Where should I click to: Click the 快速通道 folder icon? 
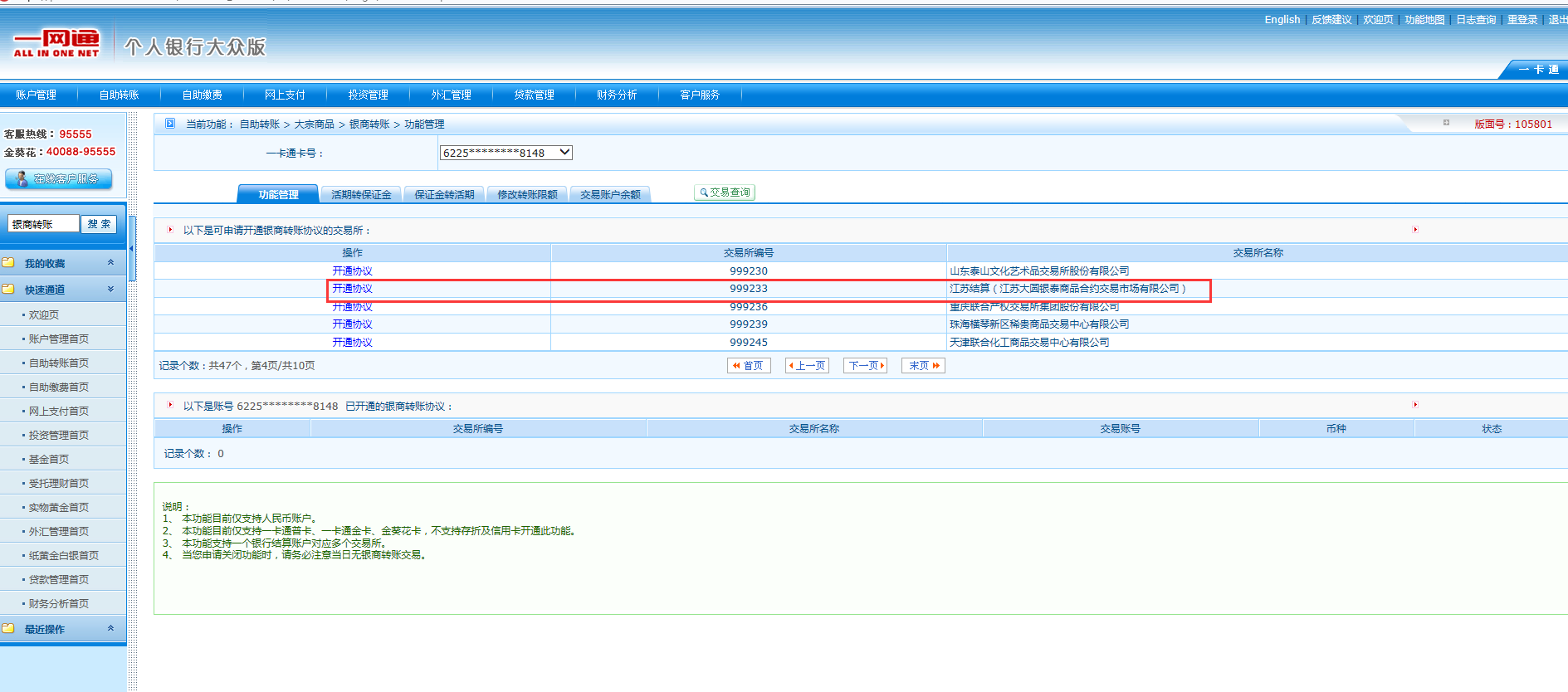pos(8,289)
